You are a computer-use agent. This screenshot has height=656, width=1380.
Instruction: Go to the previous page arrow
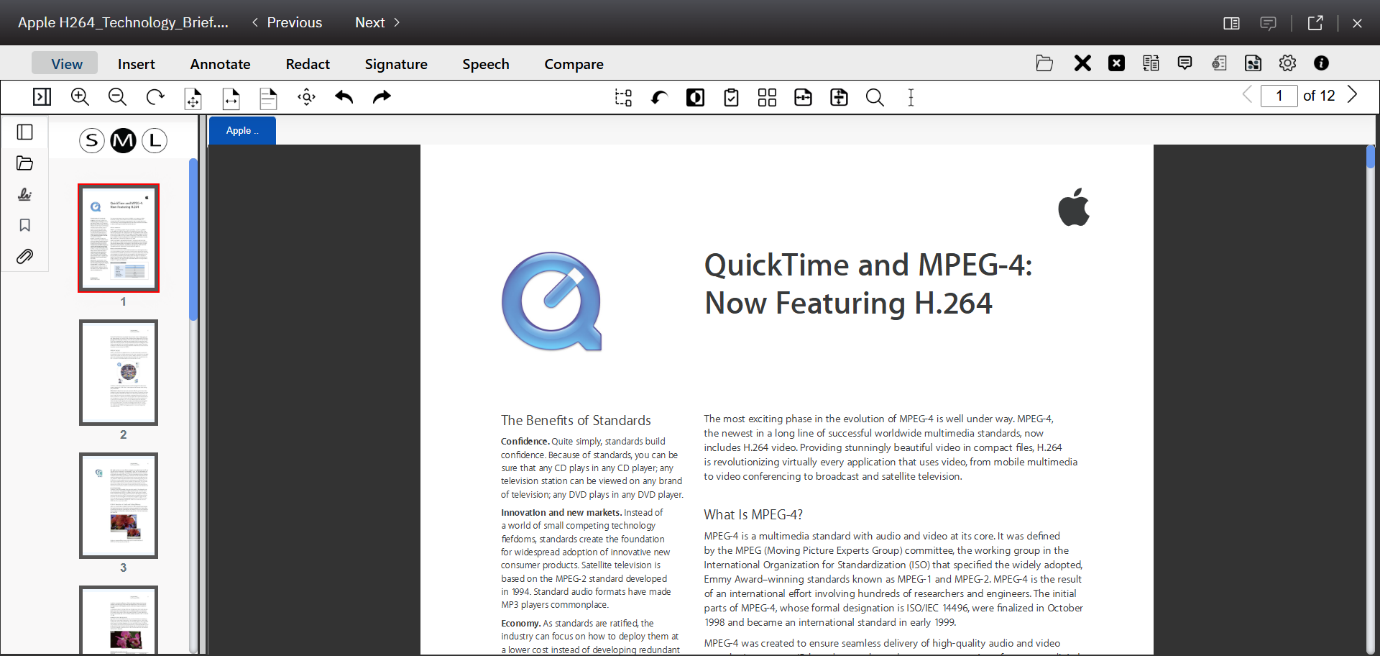pyautogui.click(x=1247, y=95)
